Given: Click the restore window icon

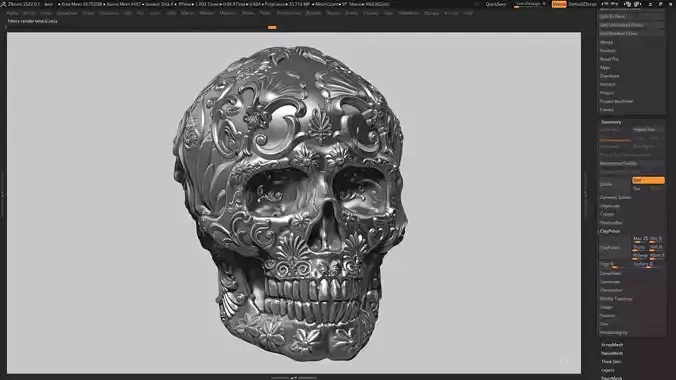Looking at the screenshot, I should coord(660,4).
